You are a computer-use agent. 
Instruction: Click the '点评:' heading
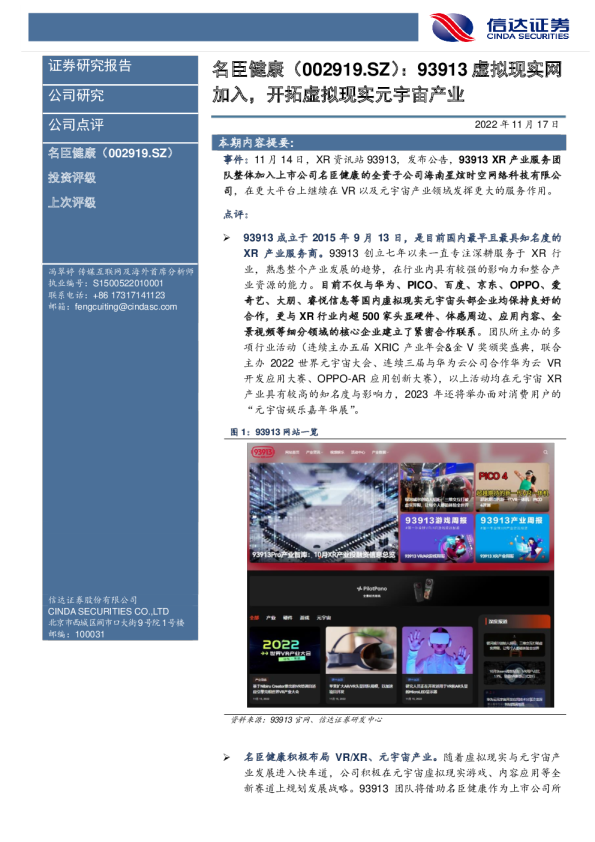(x=236, y=214)
